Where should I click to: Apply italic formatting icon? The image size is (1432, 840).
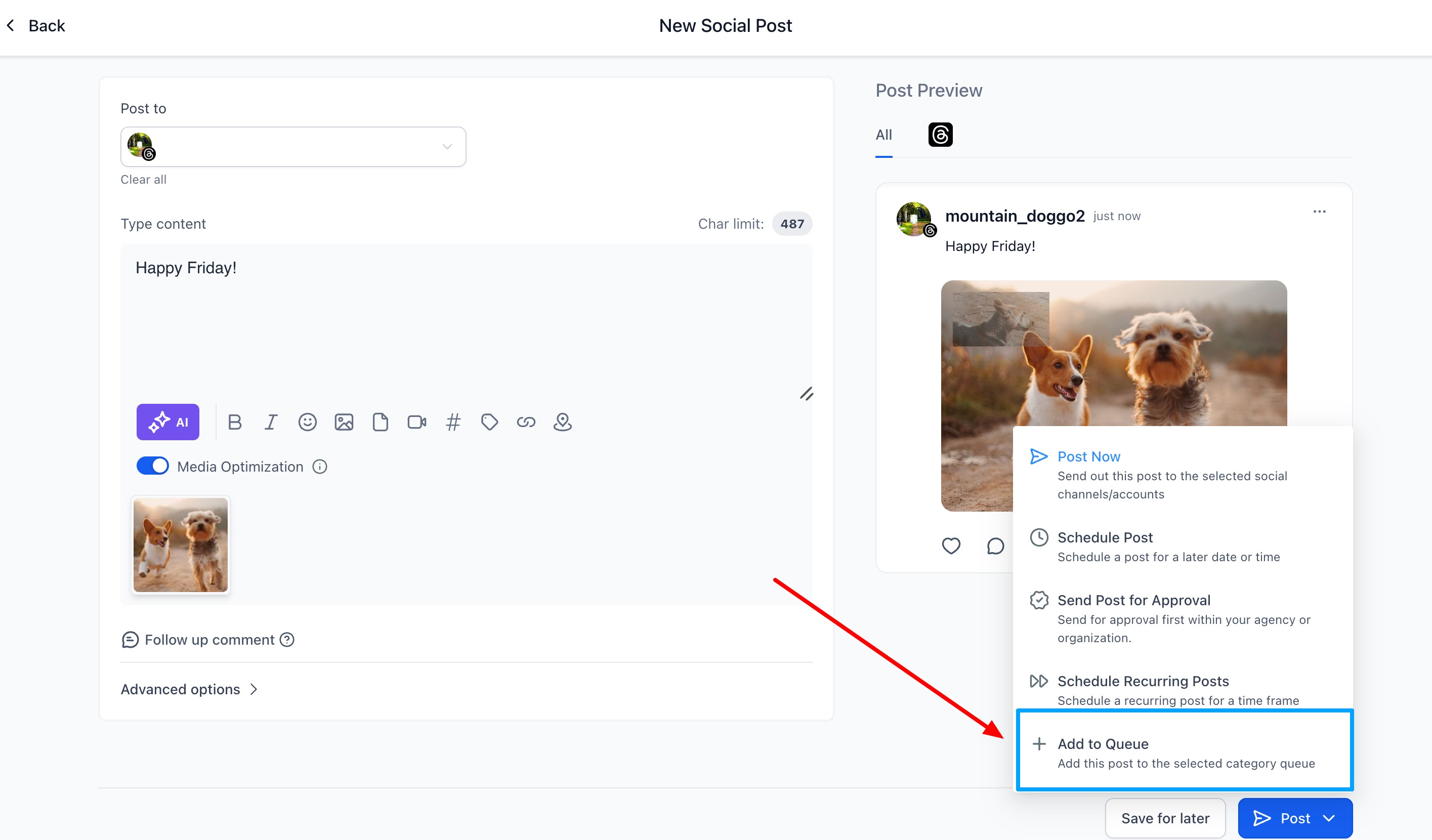click(271, 422)
